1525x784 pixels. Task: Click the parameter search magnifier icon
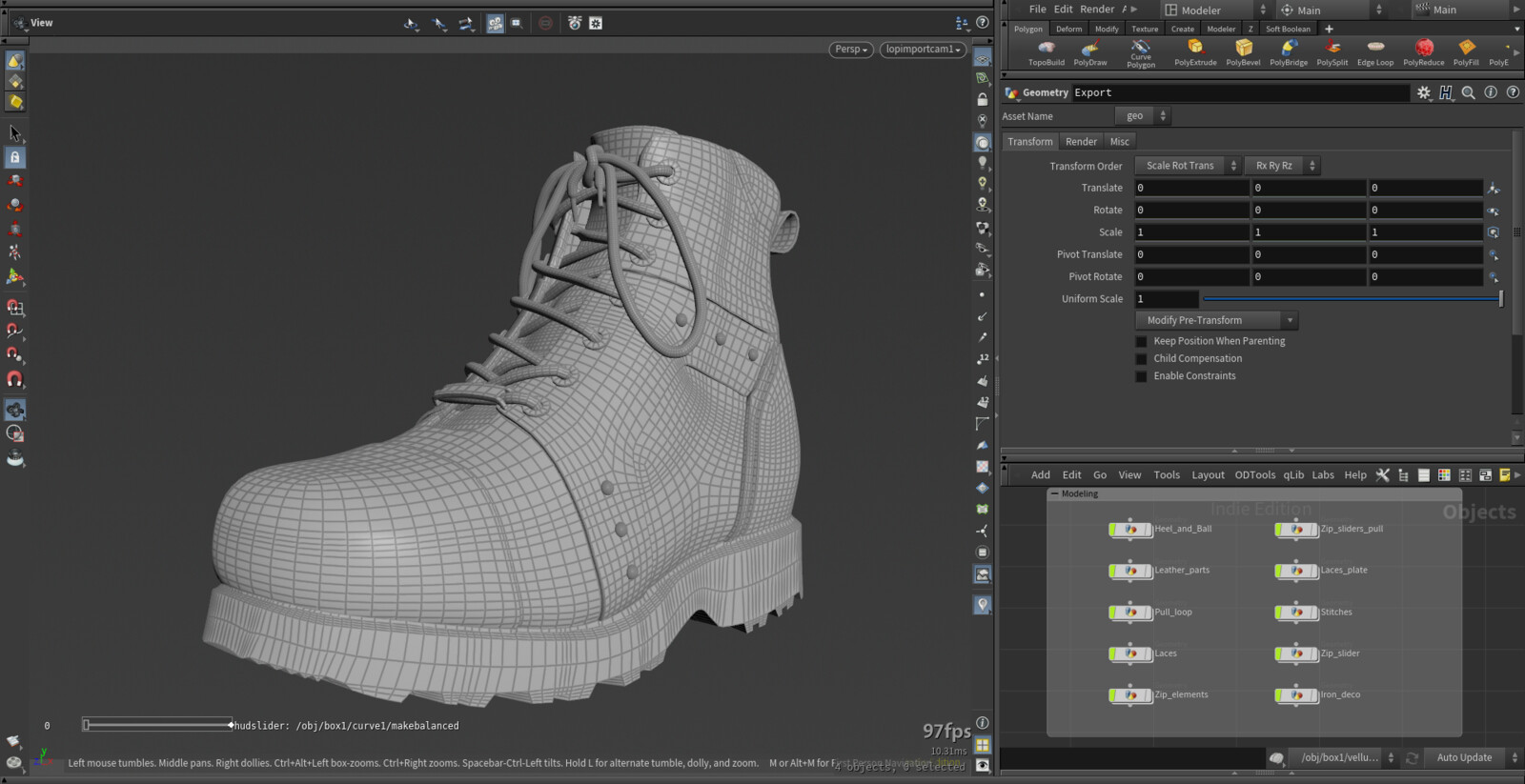[x=1468, y=92]
